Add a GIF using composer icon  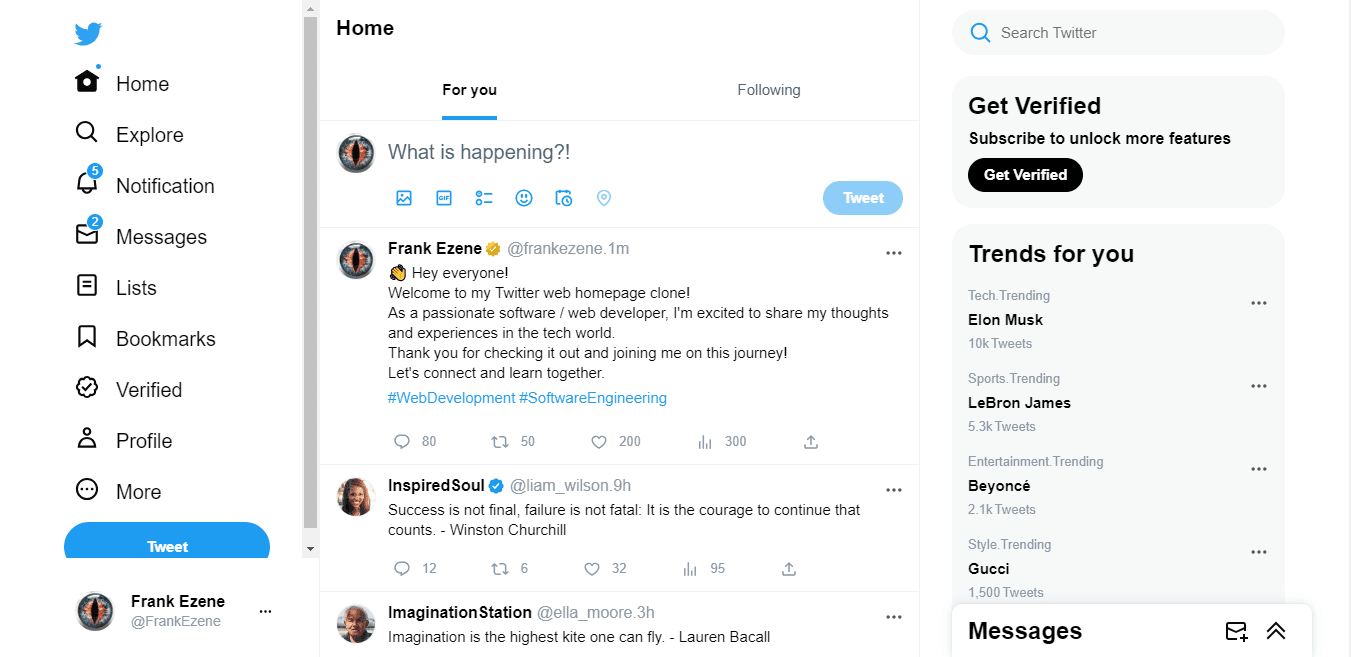coord(444,198)
